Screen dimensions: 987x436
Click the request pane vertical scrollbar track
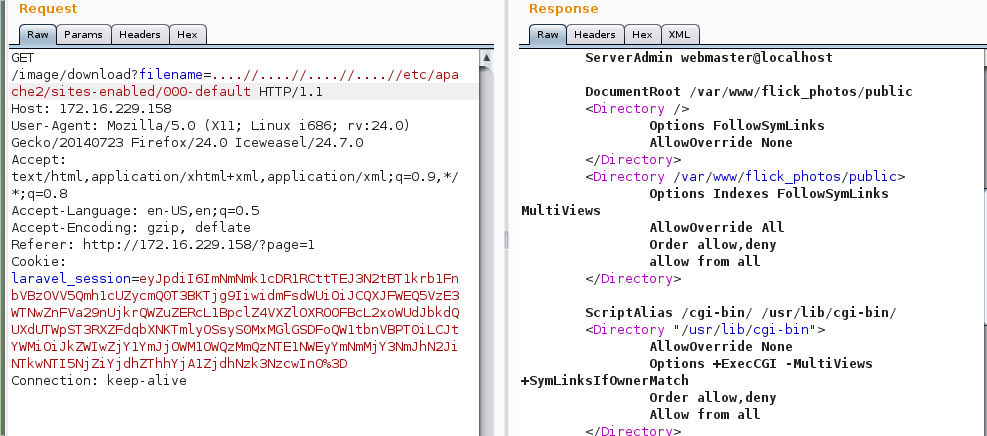486,252
